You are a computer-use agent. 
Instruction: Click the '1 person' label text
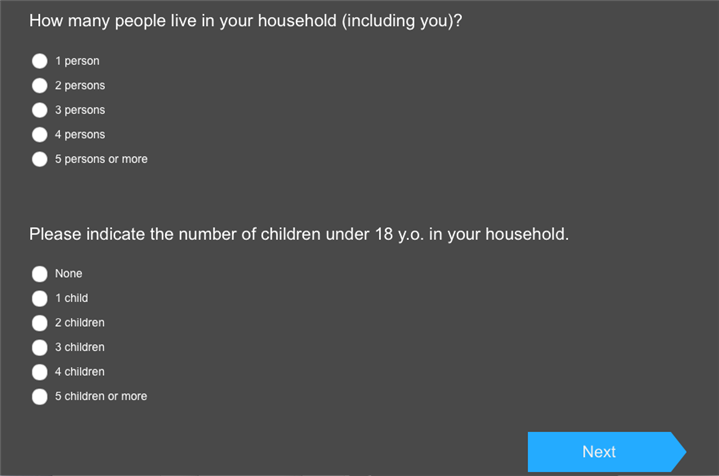pos(77,61)
